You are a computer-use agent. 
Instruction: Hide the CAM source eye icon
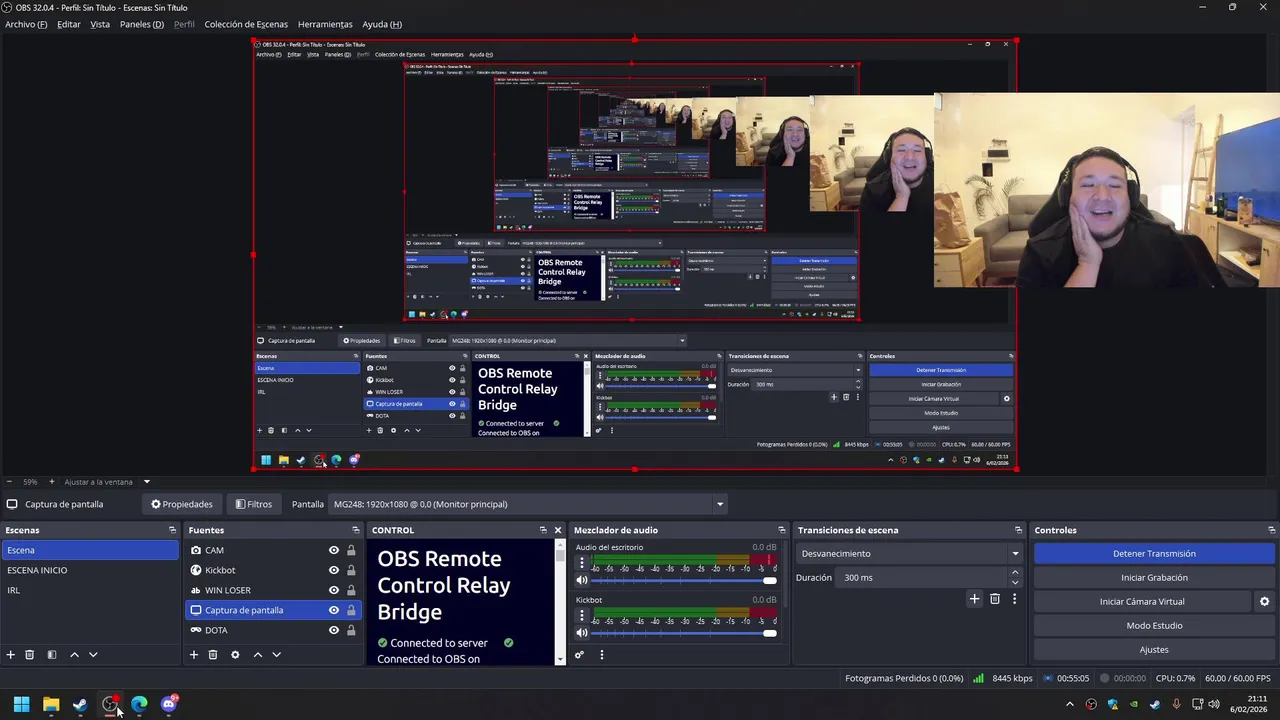click(334, 550)
